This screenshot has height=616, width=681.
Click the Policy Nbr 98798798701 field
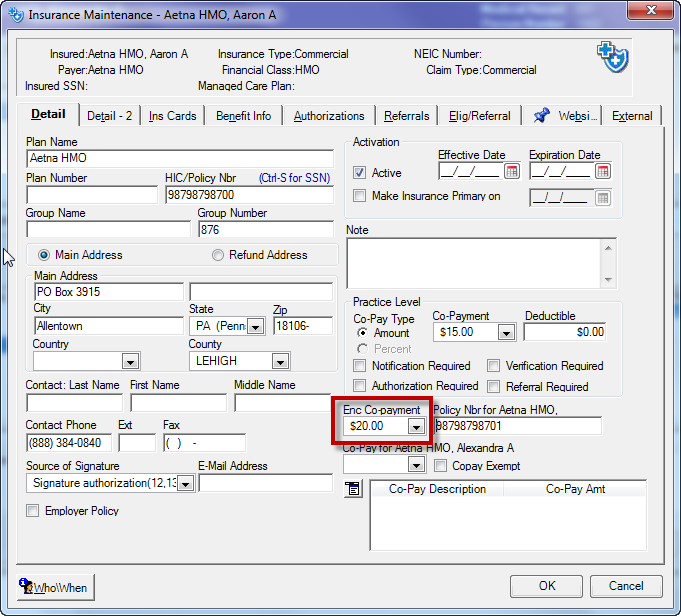coord(518,426)
